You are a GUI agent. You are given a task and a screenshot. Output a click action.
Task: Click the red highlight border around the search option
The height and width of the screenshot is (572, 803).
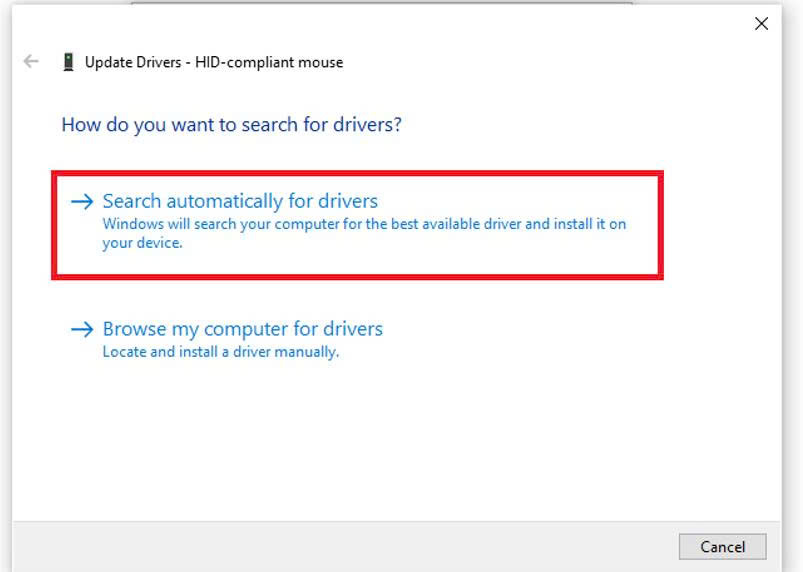pos(356,175)
